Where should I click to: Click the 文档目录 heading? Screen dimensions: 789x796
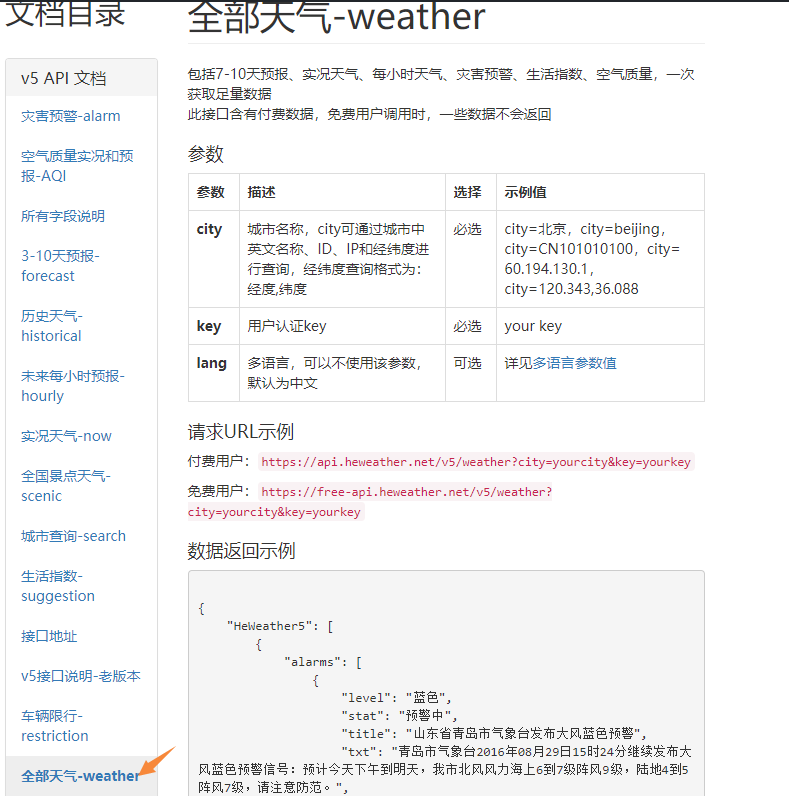click(64, 14)
